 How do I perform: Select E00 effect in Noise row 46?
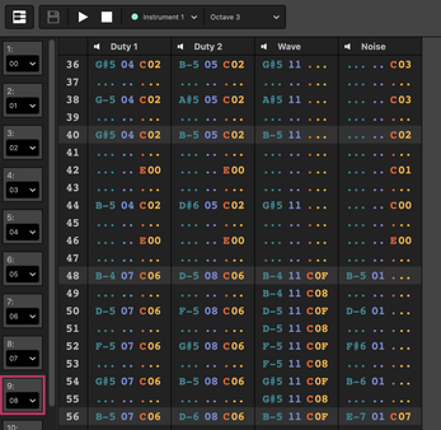coord(401,240)
